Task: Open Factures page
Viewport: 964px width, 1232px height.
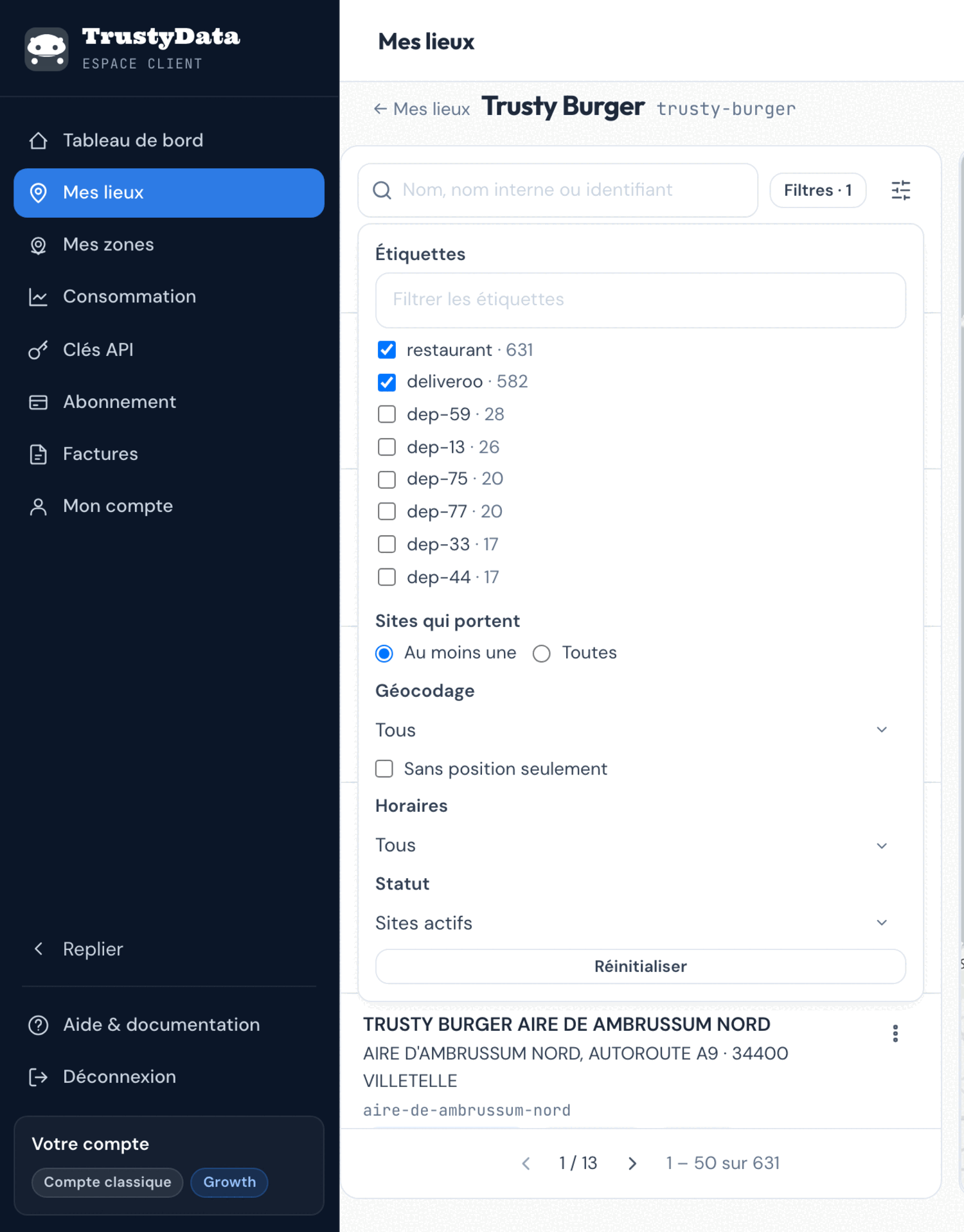Action: [x=168, y=453]
